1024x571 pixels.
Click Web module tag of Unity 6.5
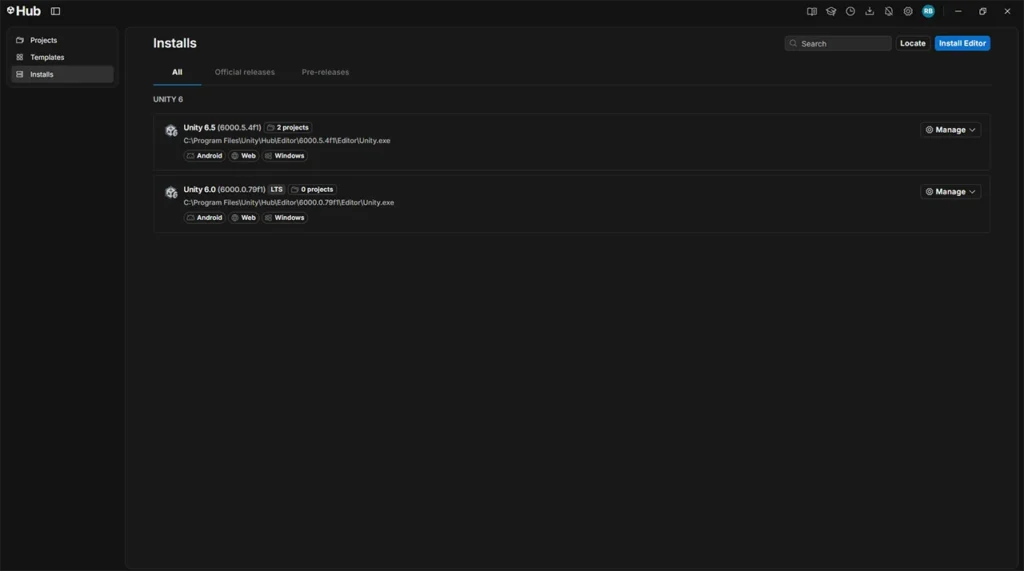coord(244,156)
